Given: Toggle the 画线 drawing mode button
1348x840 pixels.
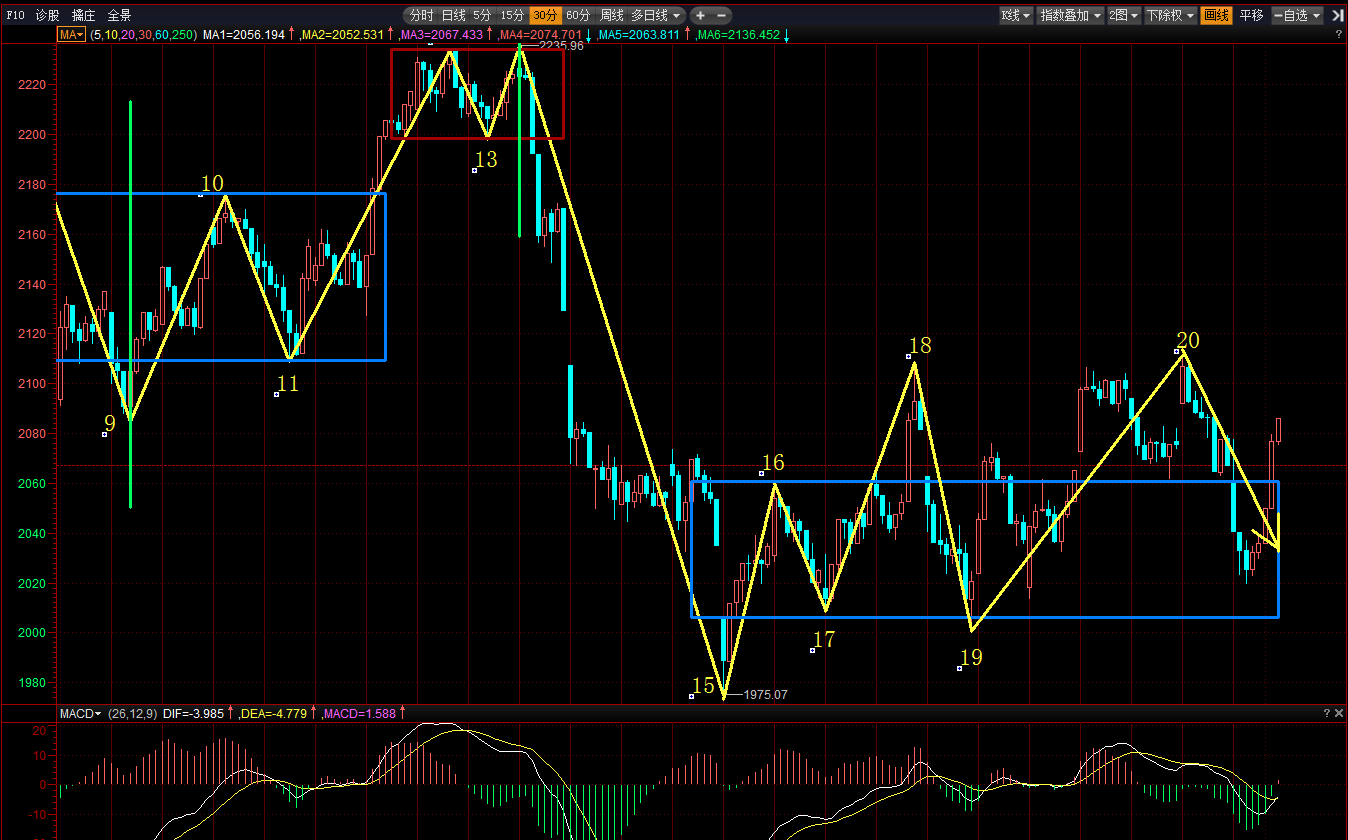Looking at the screenshot, I should pyautogui.click(x=1216, y=16).
